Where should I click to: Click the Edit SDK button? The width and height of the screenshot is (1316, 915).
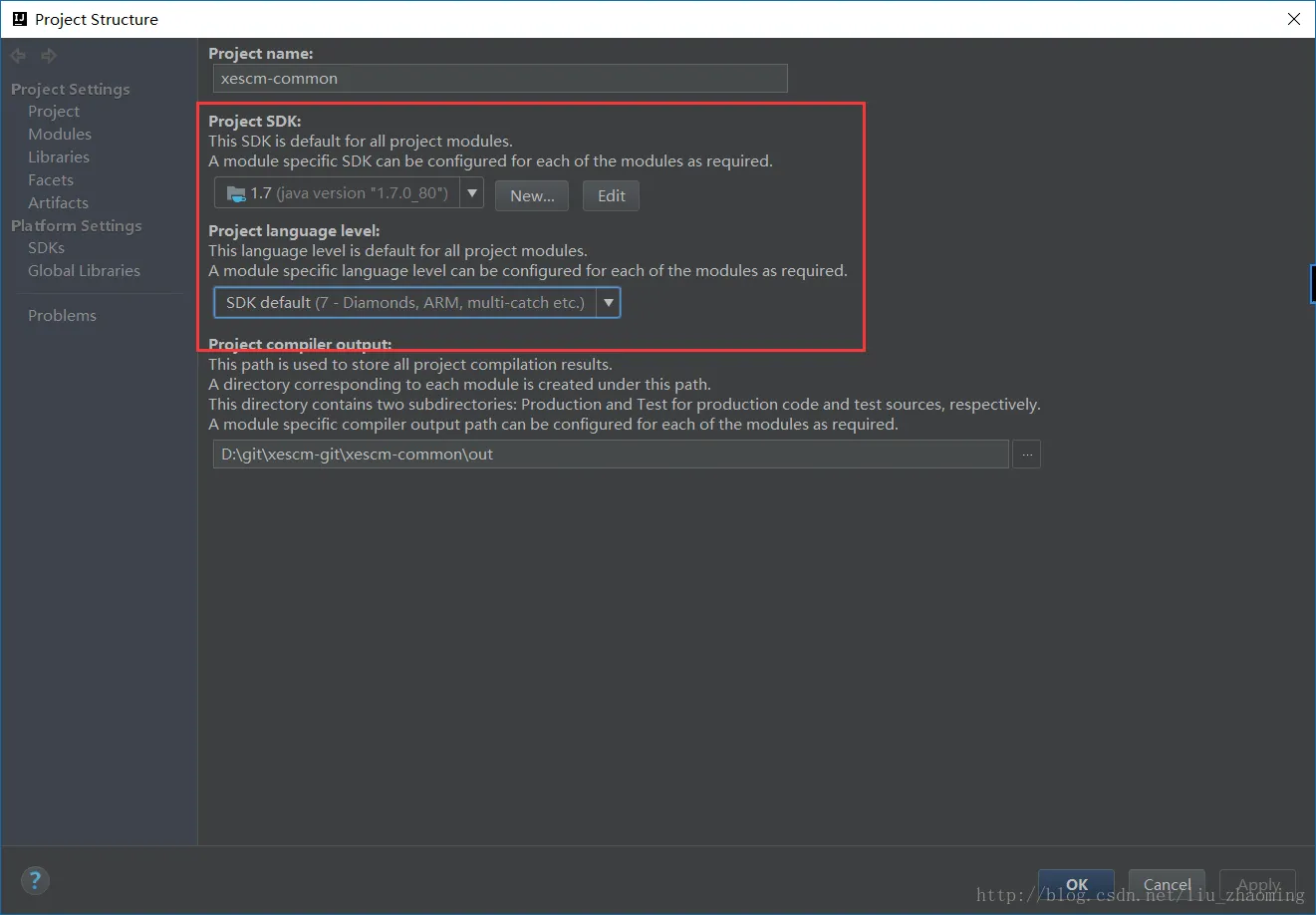tap(612, 196)
